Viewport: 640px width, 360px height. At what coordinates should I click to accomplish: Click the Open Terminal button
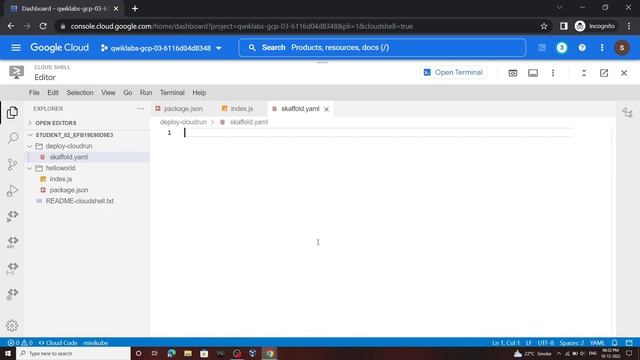[x=453, y=73]
